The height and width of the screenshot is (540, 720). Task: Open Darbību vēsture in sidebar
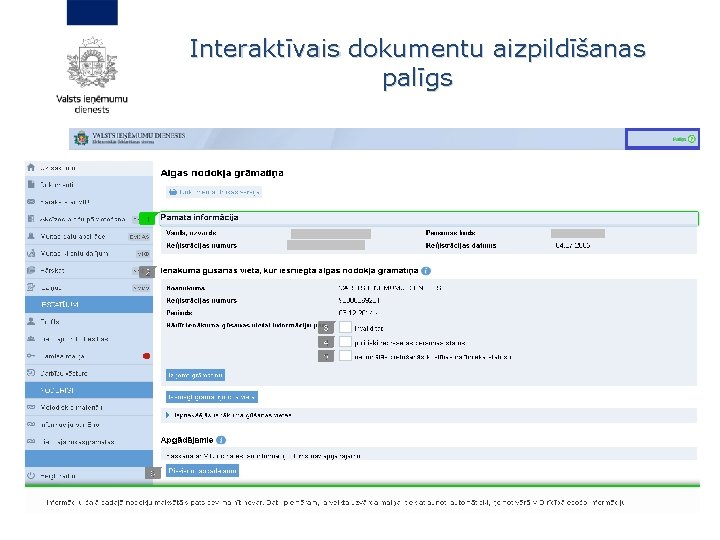pyautogui.click(x=89, y=373)
